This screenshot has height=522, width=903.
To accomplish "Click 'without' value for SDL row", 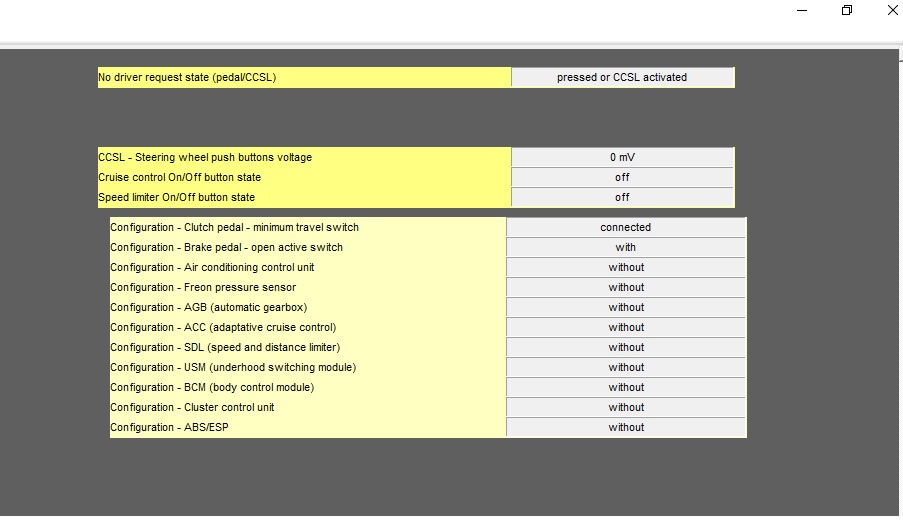I will coord(626,347).
